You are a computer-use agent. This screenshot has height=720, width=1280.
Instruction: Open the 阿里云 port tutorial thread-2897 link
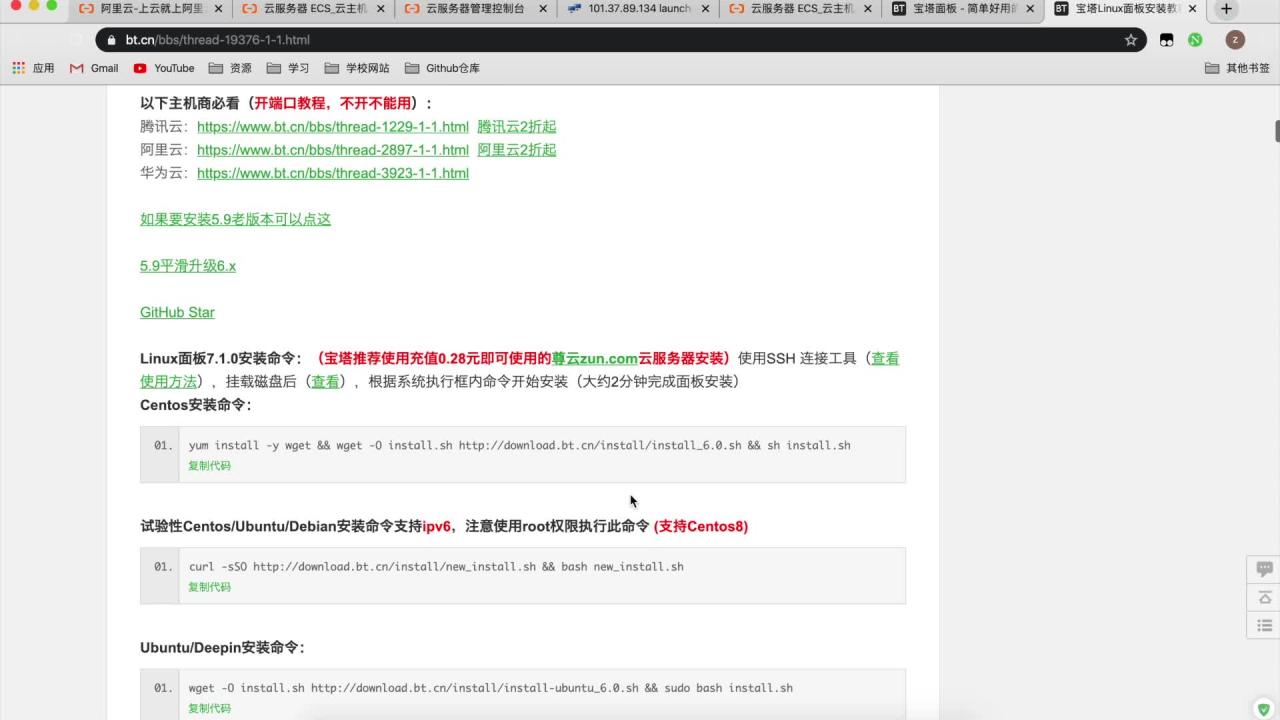(x=333, y=150)
